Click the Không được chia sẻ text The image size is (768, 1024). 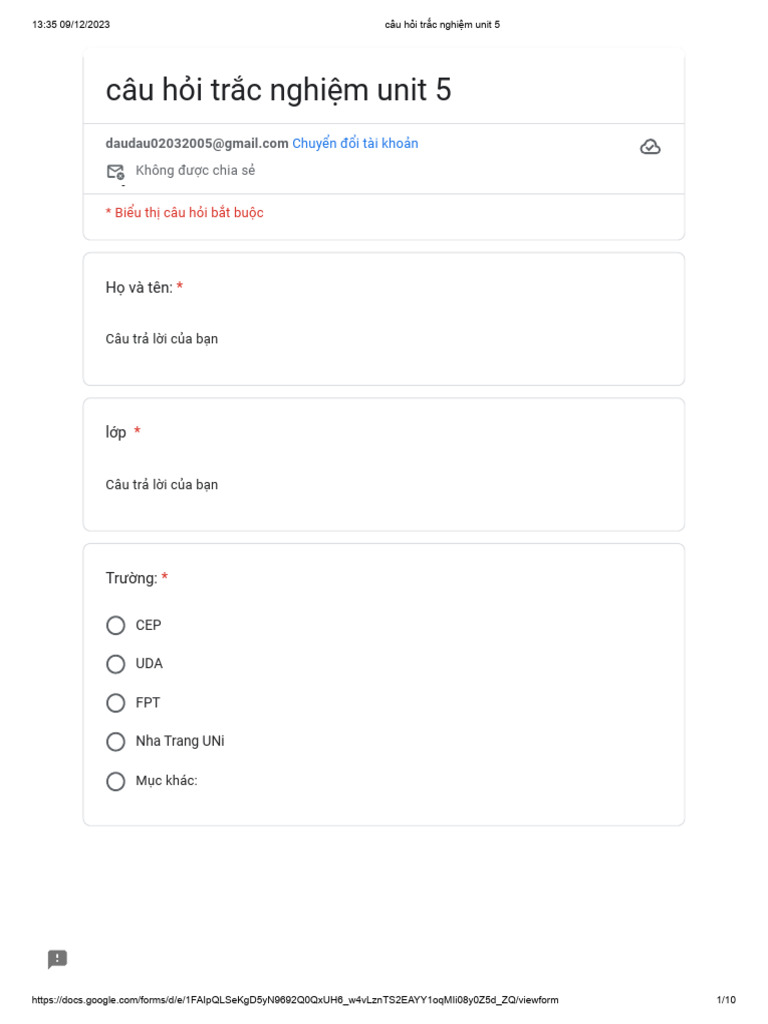point(195,171)
